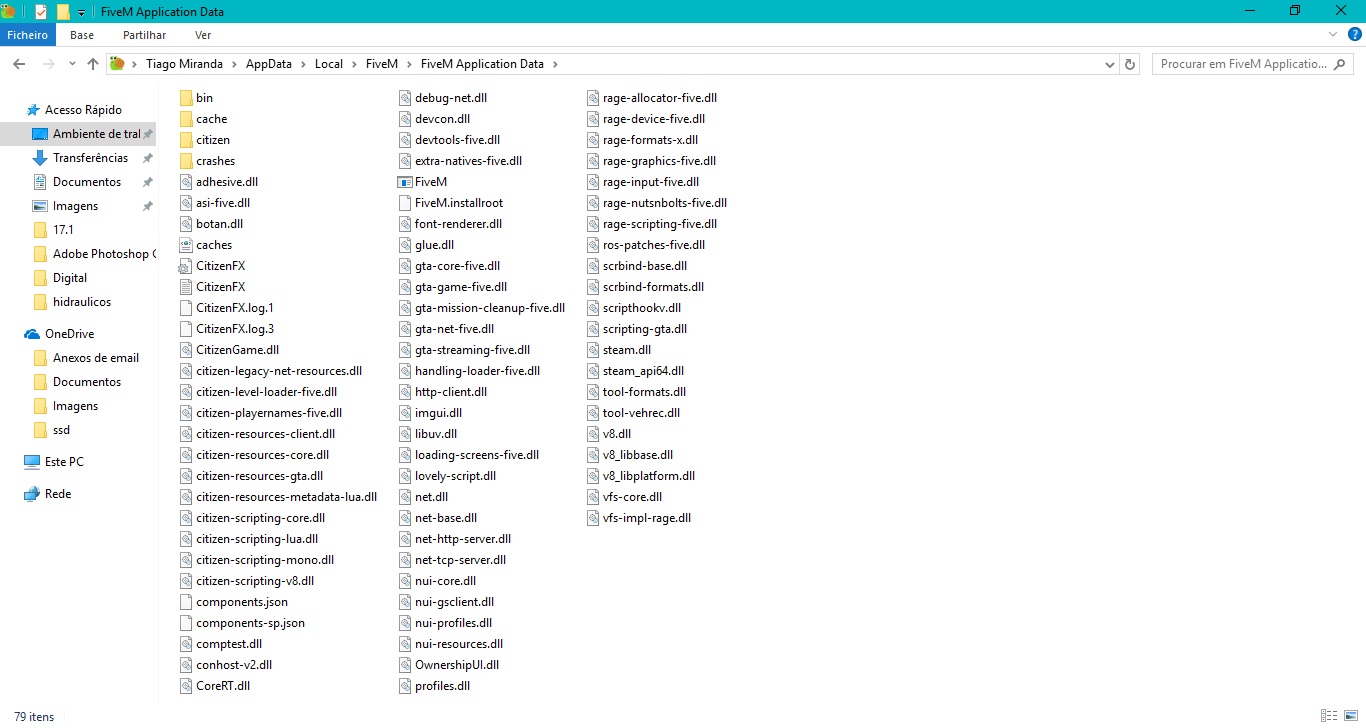This screenshot has height=728, width=1366.
Task: Go up one folder level arrow
Action: click(x=93, y=64)
